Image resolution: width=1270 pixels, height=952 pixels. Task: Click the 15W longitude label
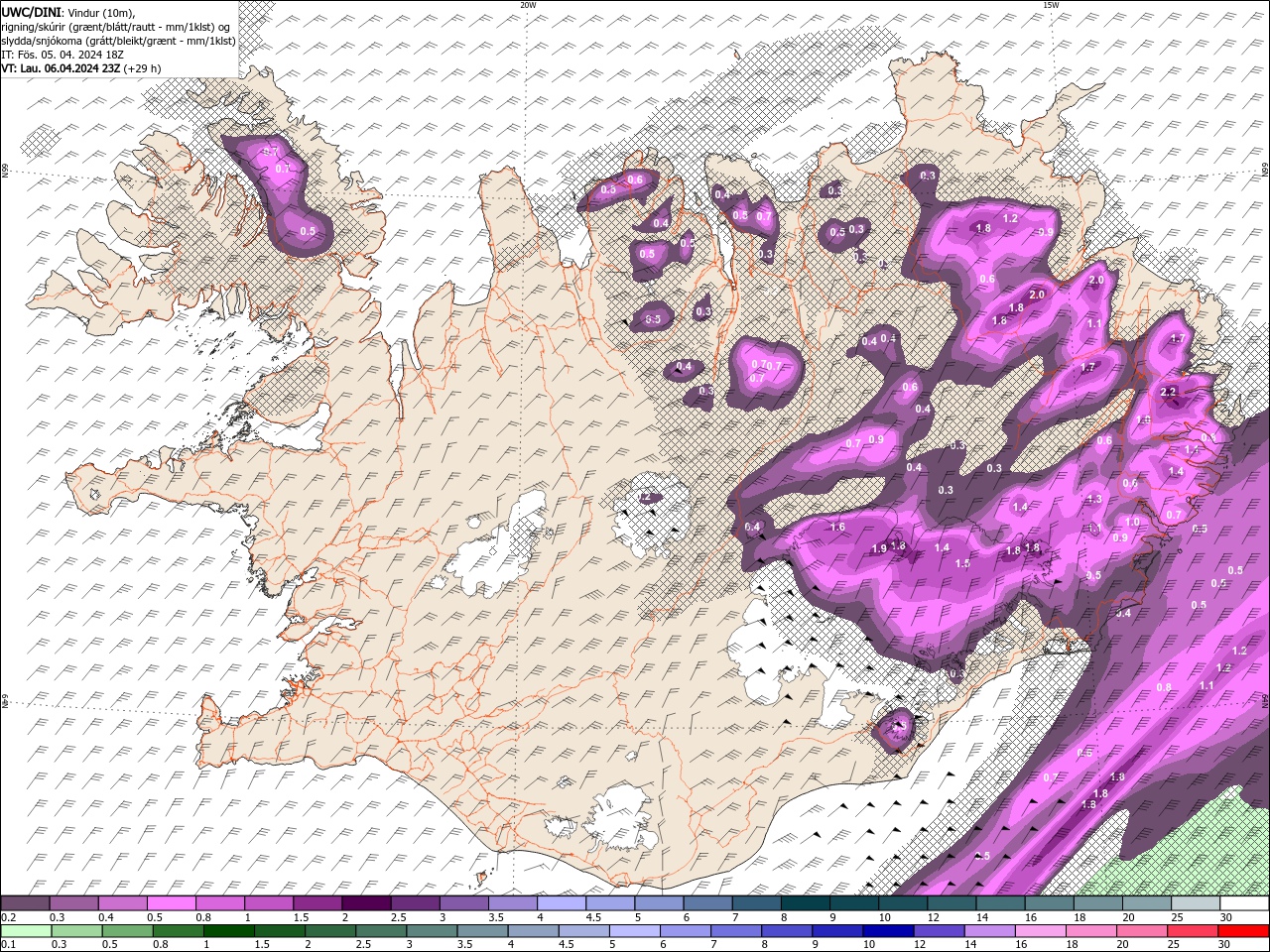coord(1051,5)
